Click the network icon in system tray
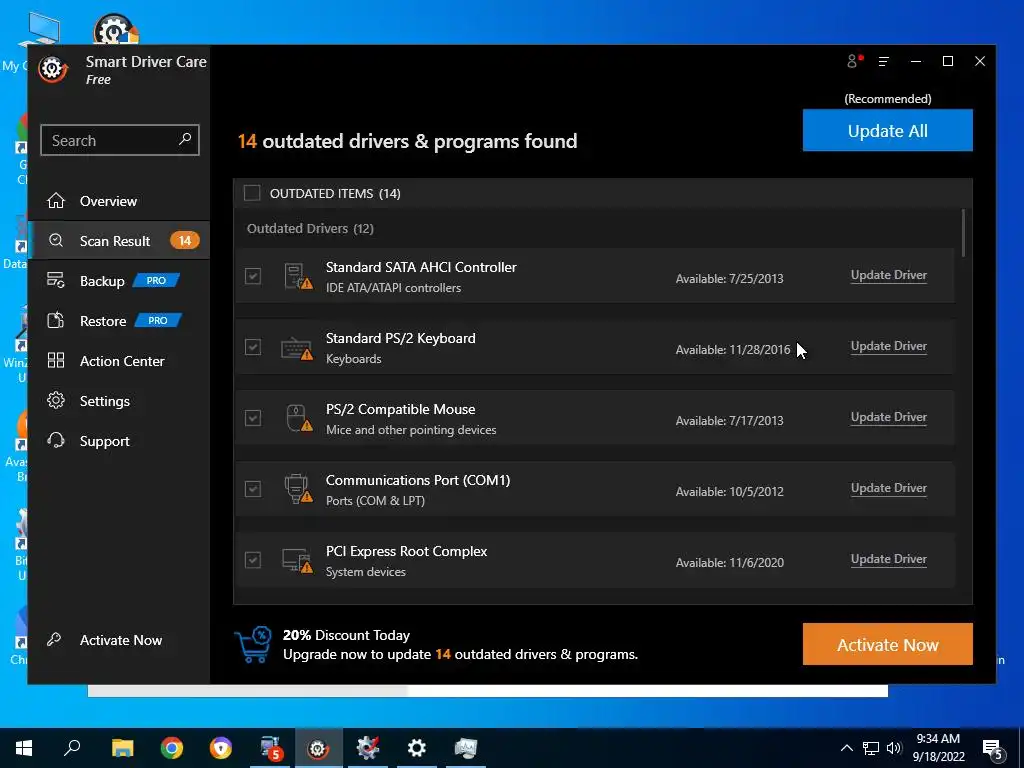Viewport: 1024px width, 768px height. pyautogui.click(x=871, y=748)
